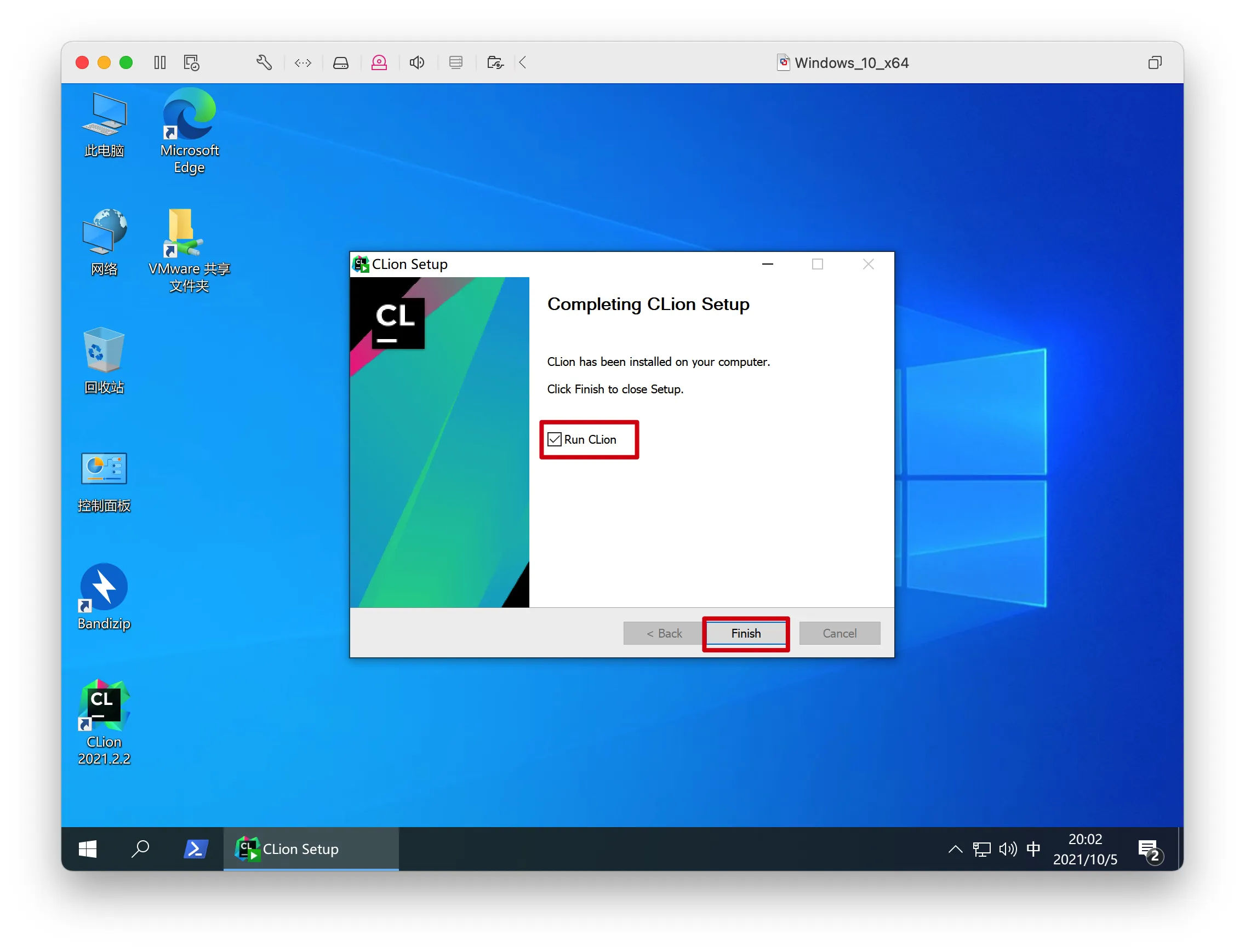Click Finish to close Setup

tap(746, 634)
